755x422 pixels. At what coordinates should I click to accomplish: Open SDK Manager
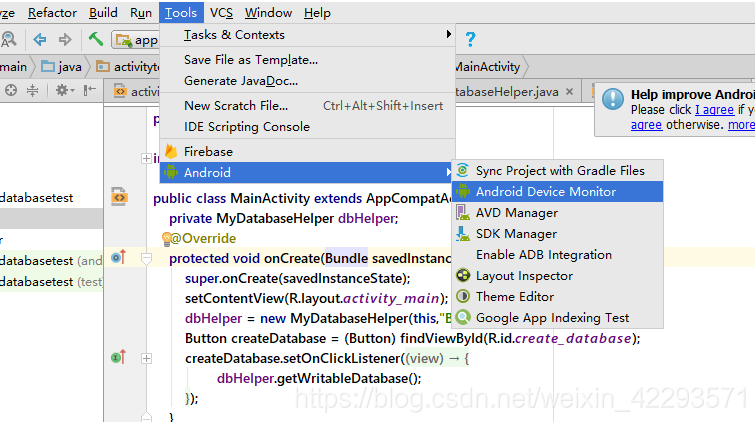(x=558, y=234)
